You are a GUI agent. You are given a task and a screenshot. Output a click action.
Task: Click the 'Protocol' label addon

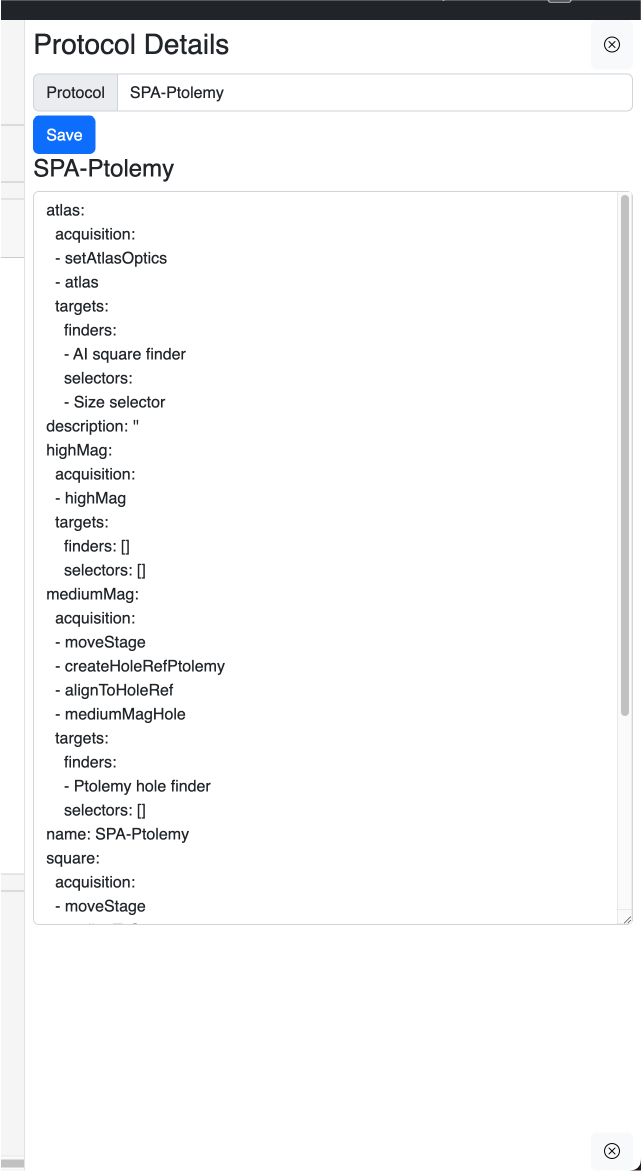click(x=75, y=93)
